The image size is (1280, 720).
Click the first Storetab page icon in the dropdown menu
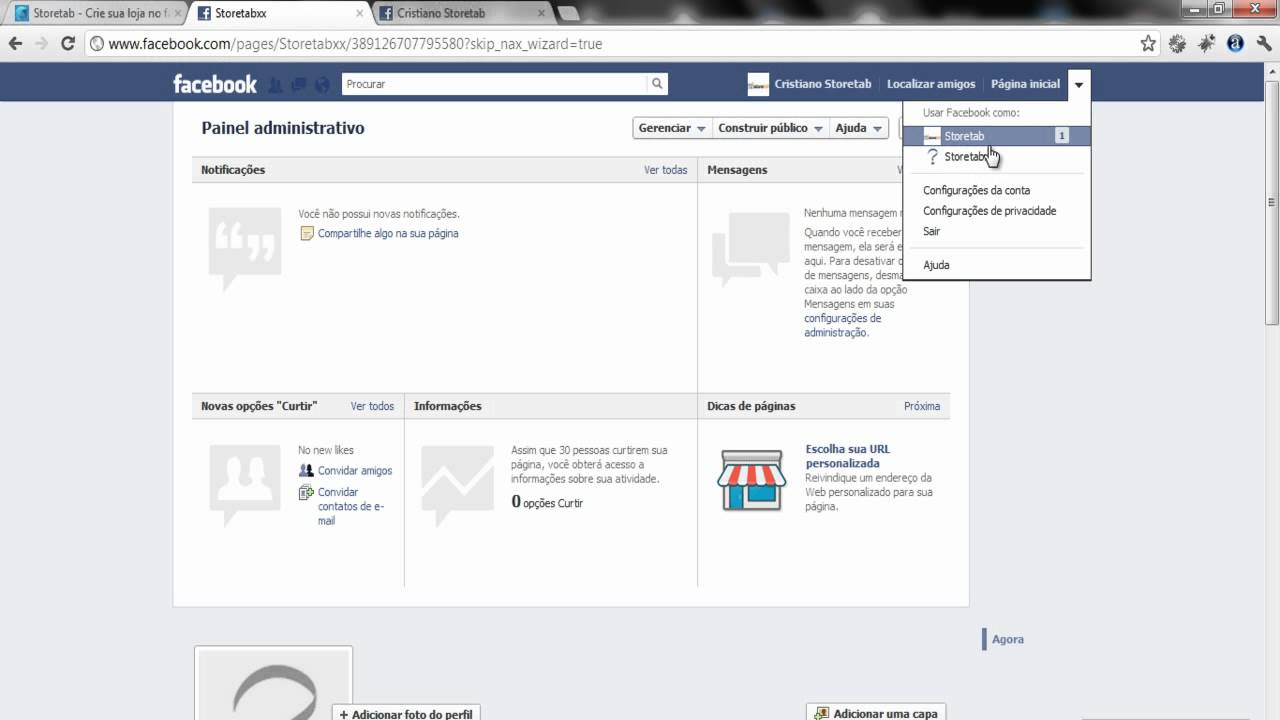coord(932,136)
